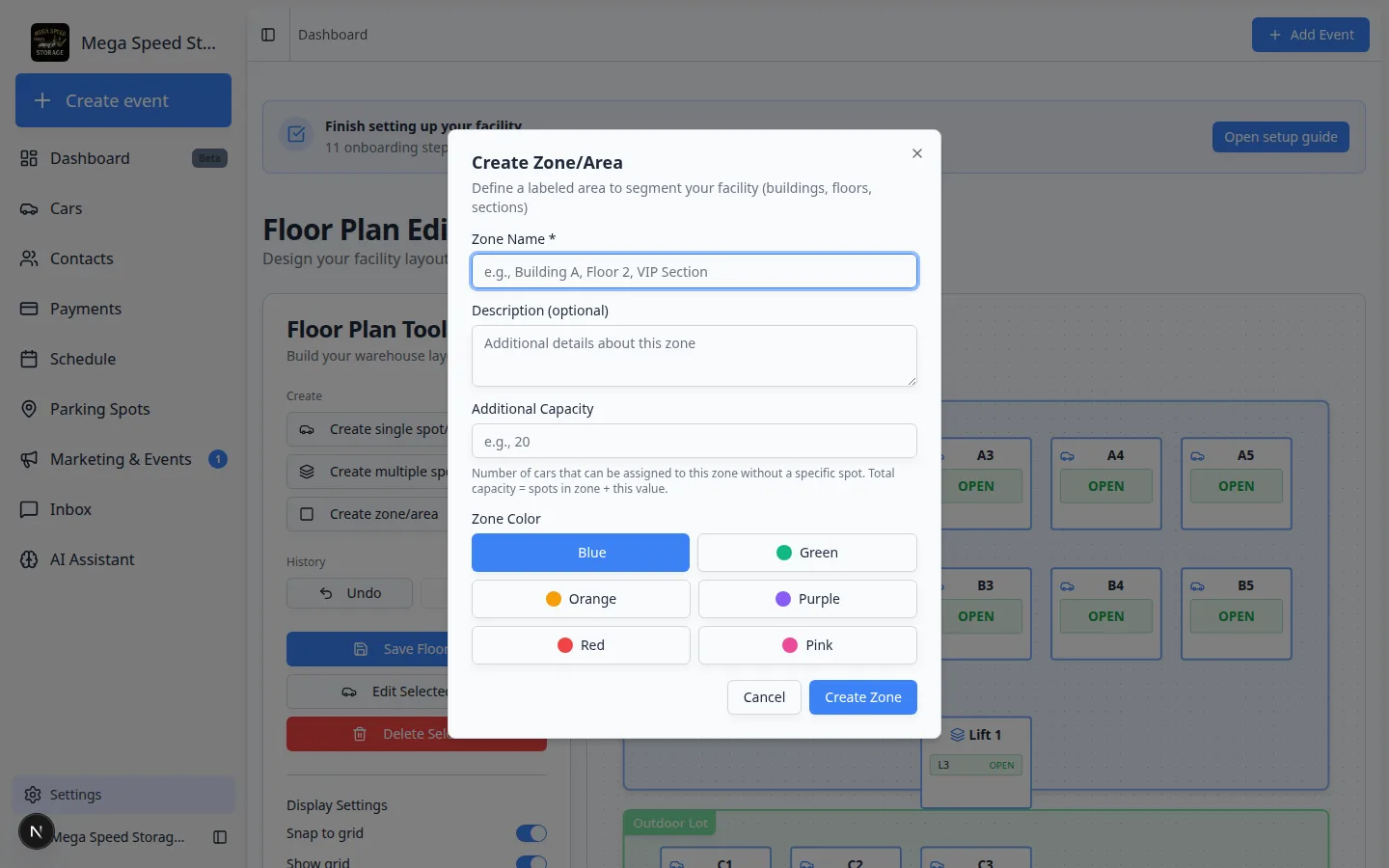Click the layers icon on Lift 1

[958, 735]
